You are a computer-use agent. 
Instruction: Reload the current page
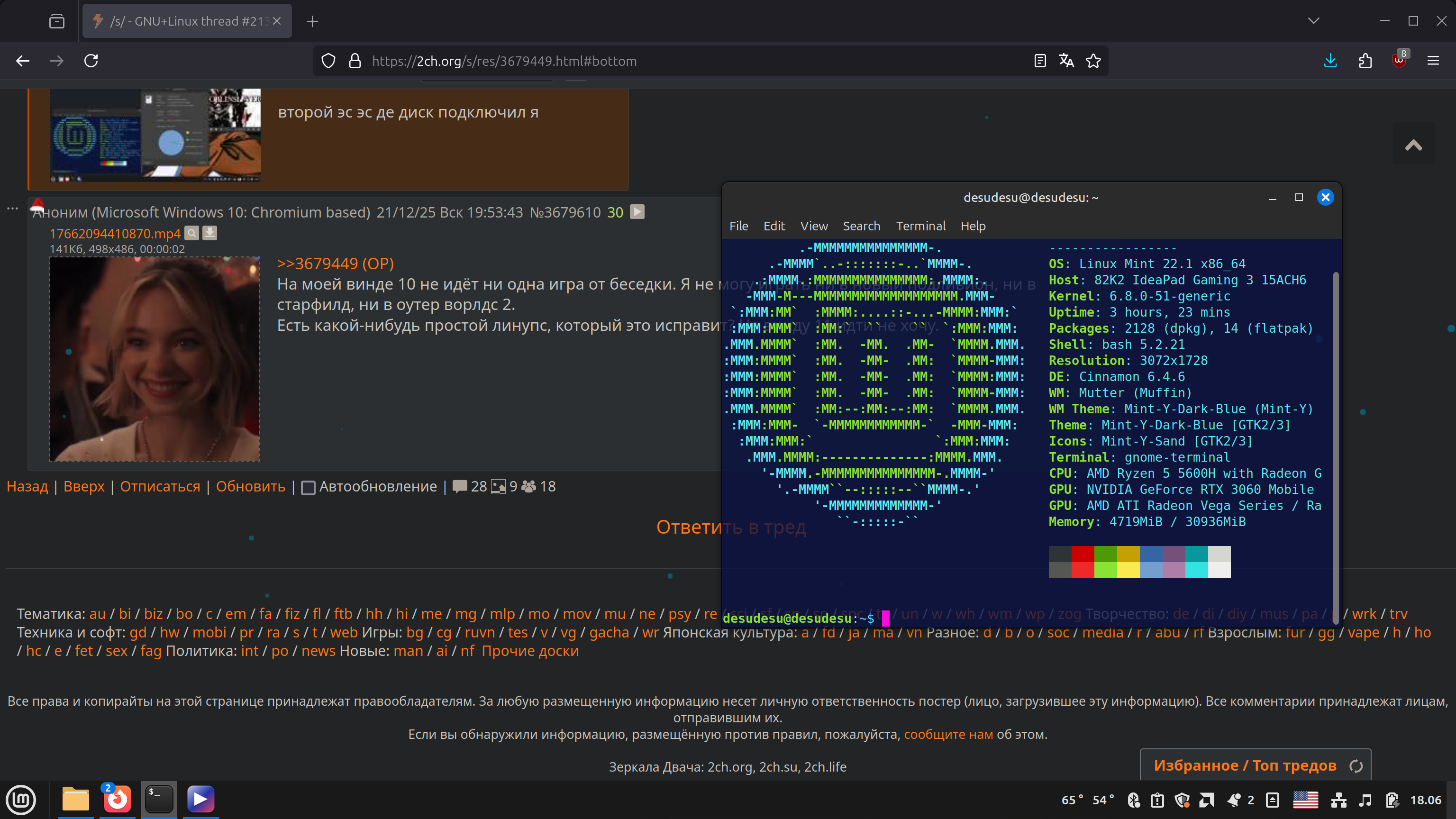click(x=91, y=61)
